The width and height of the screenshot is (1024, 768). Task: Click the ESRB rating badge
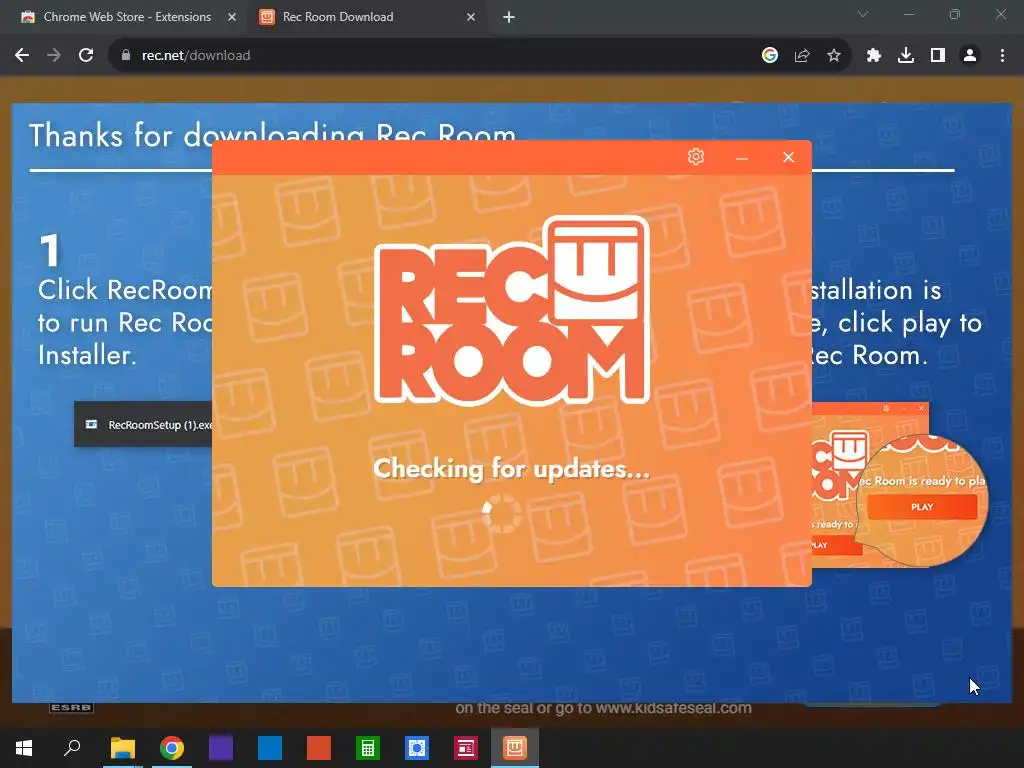tap(71, 708)
